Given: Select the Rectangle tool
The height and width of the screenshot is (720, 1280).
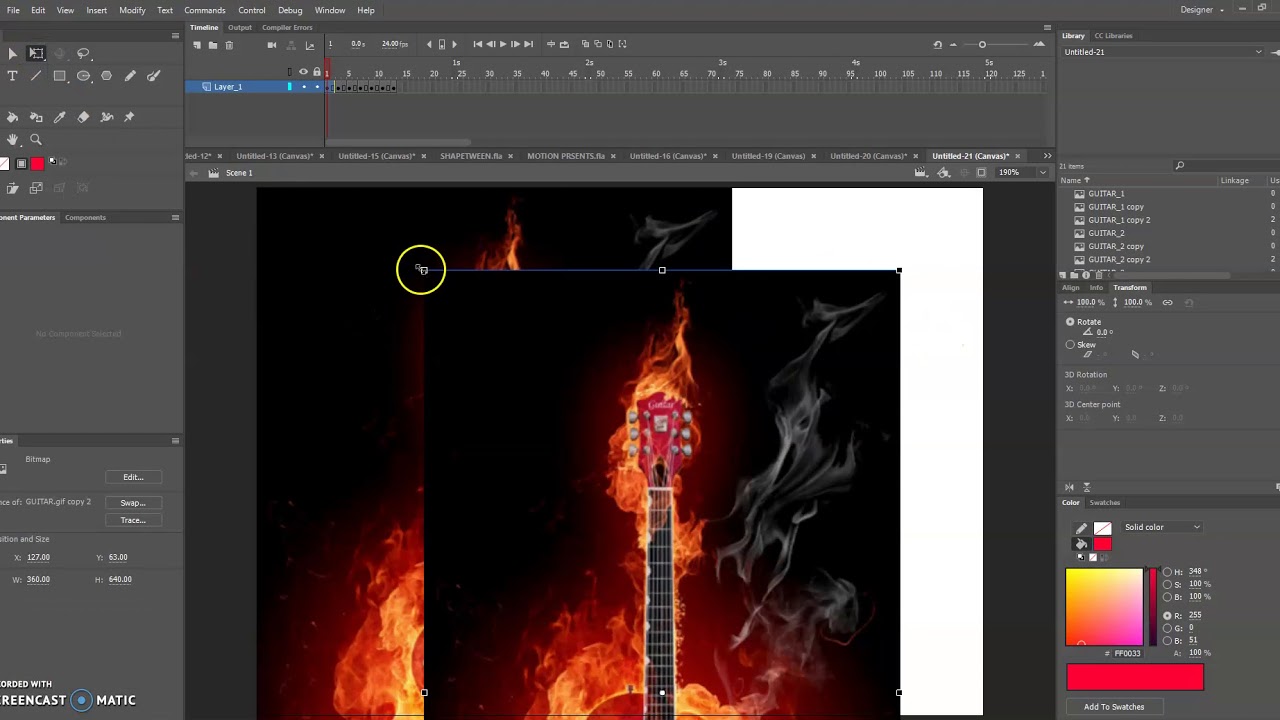Looking at the screenshot, I should 59,76.
